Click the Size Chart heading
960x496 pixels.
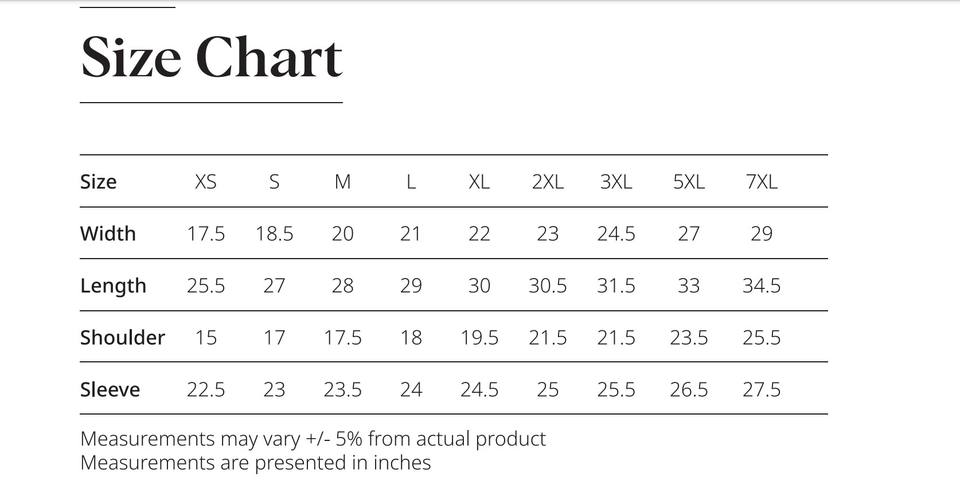tap(211, 57)
